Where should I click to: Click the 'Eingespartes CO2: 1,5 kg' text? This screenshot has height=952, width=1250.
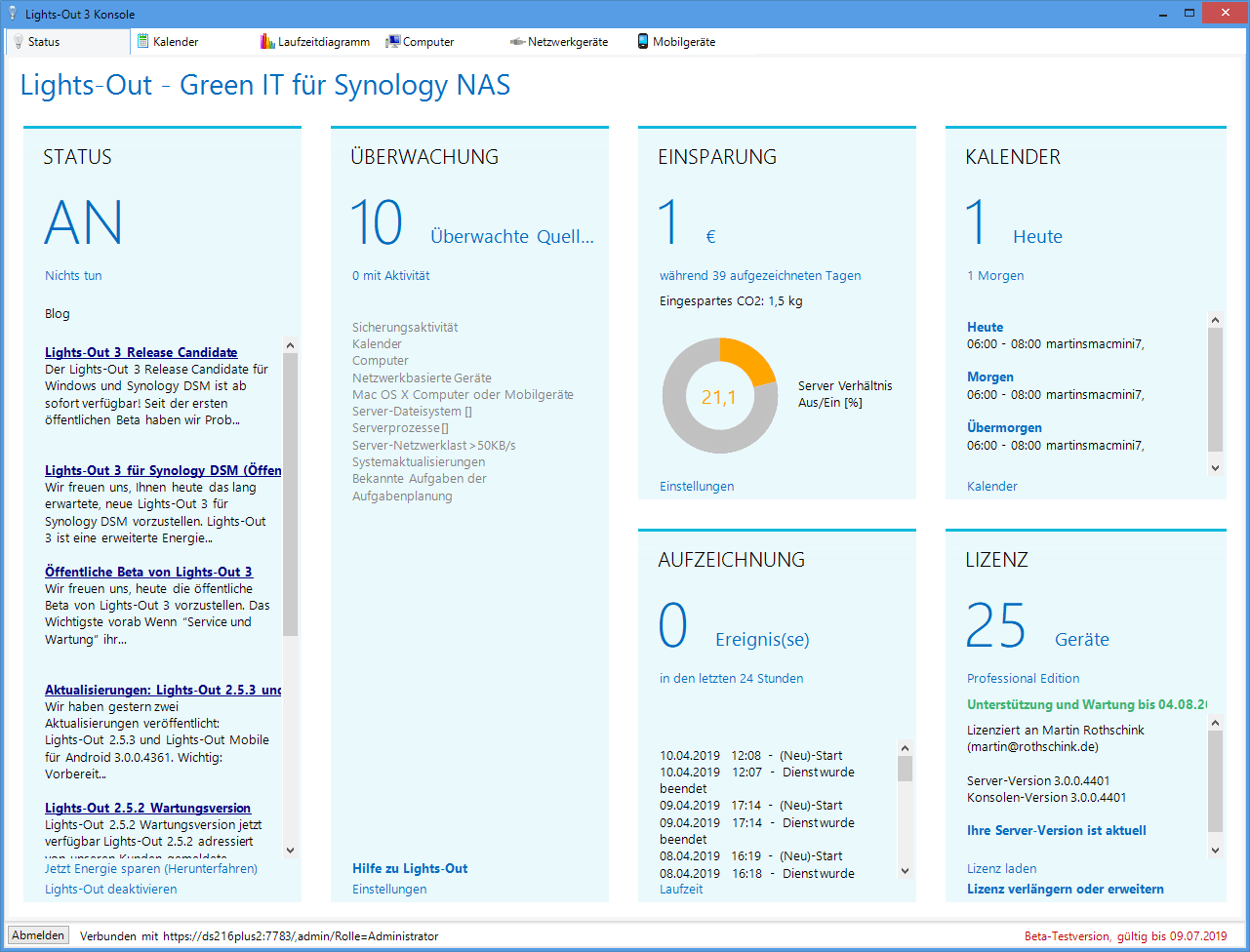pos(731,301)
